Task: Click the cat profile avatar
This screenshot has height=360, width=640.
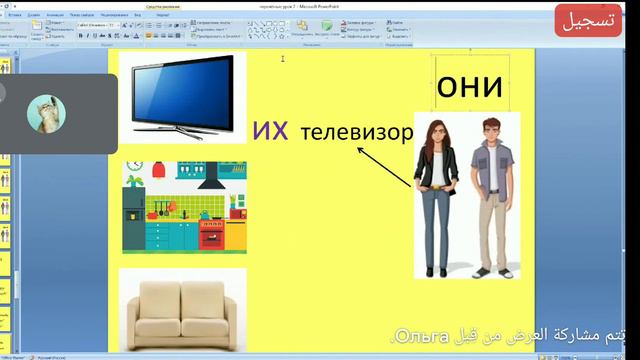Action: [46, 114]
